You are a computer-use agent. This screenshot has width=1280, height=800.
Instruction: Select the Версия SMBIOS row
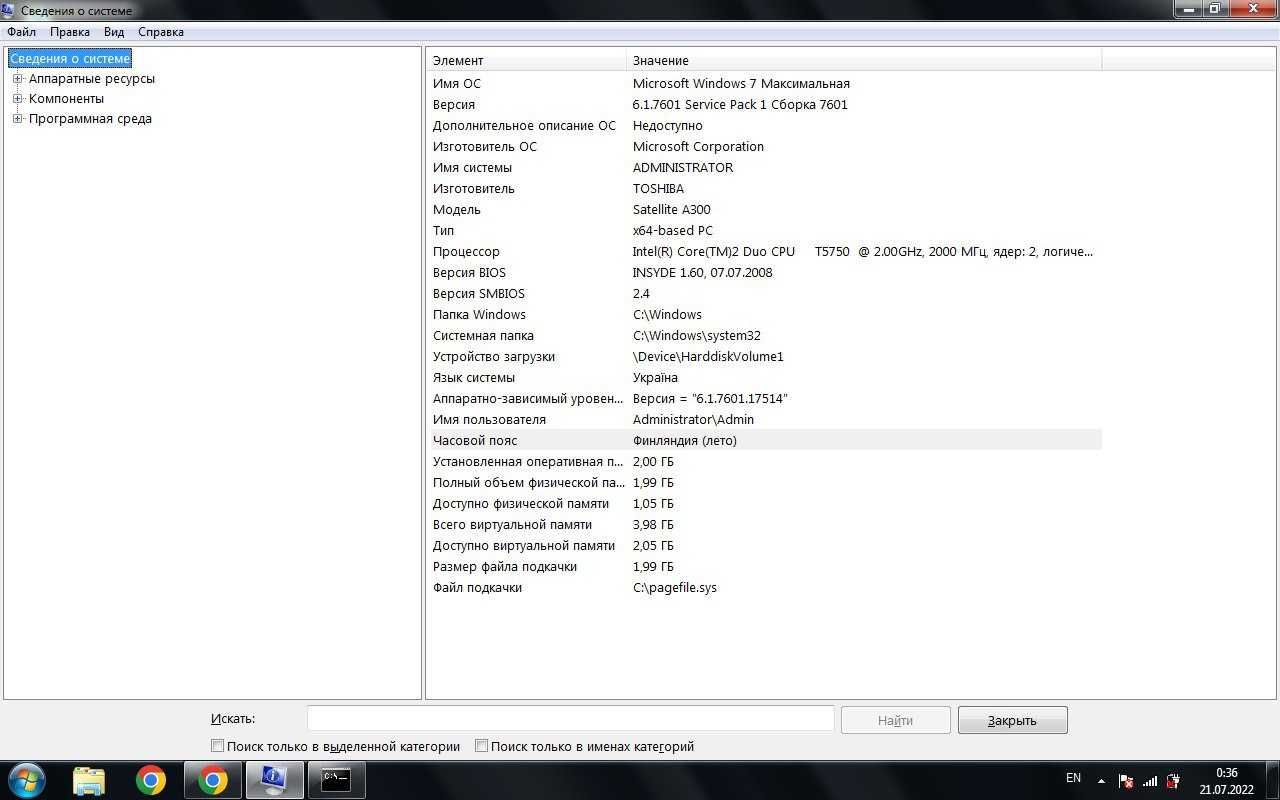[764, 294]
